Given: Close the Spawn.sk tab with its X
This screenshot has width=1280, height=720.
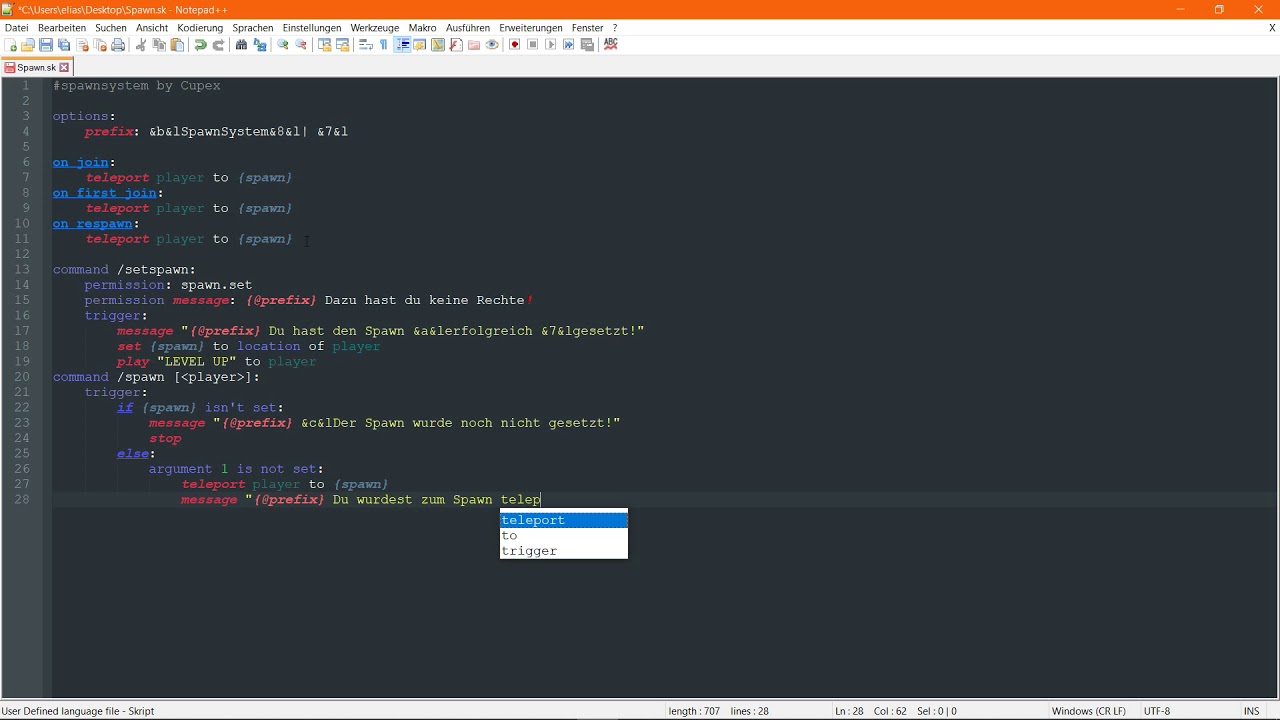Looking at the screenshot, I should [x=64, y=68].
